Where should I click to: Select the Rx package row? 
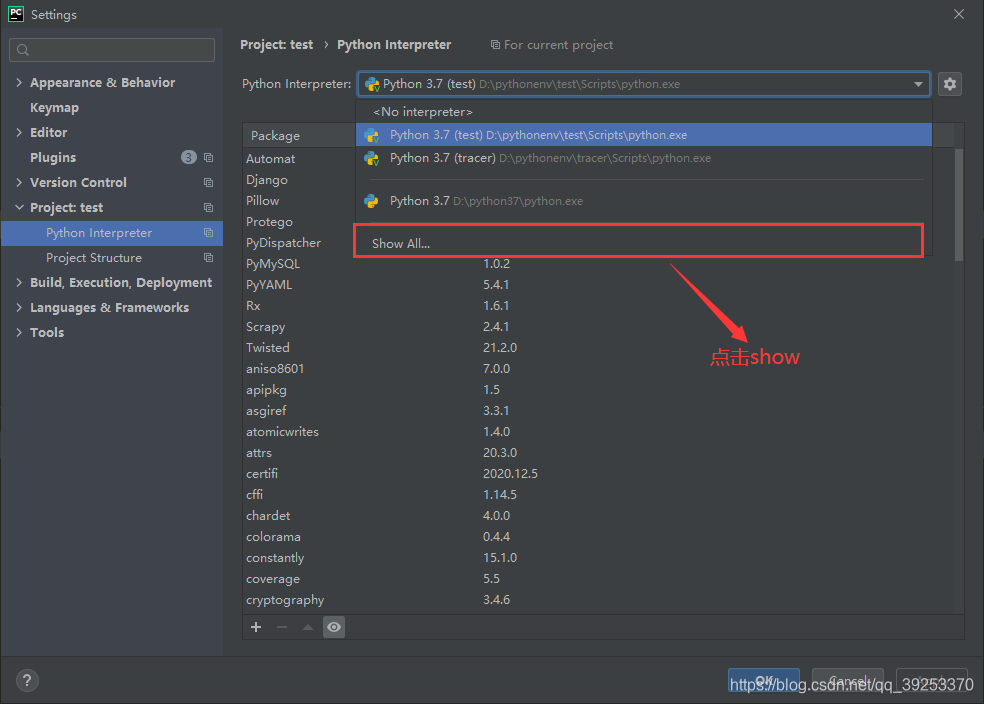pos(599,306)
